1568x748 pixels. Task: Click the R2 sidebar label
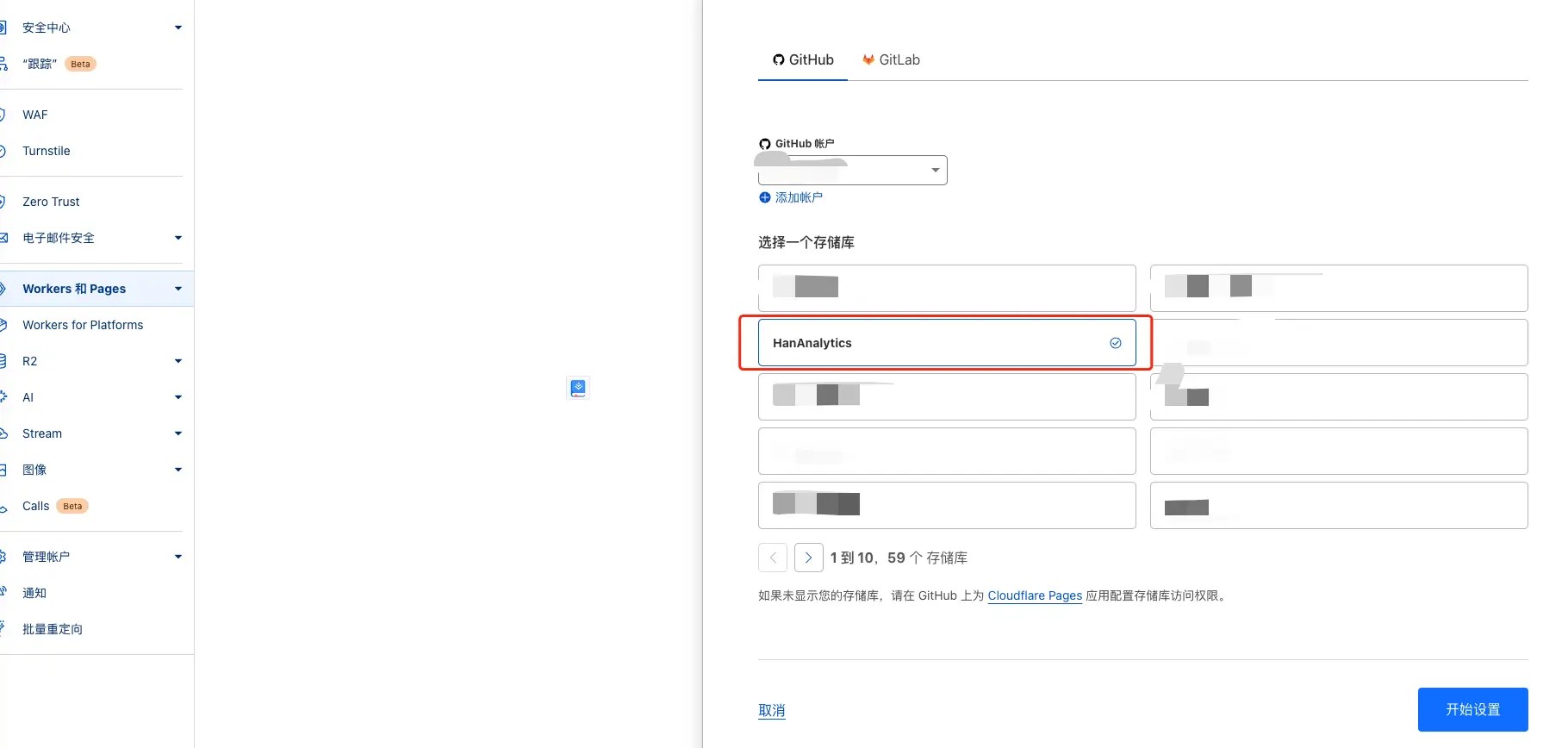pyautogui.click(x=30, y=361)
